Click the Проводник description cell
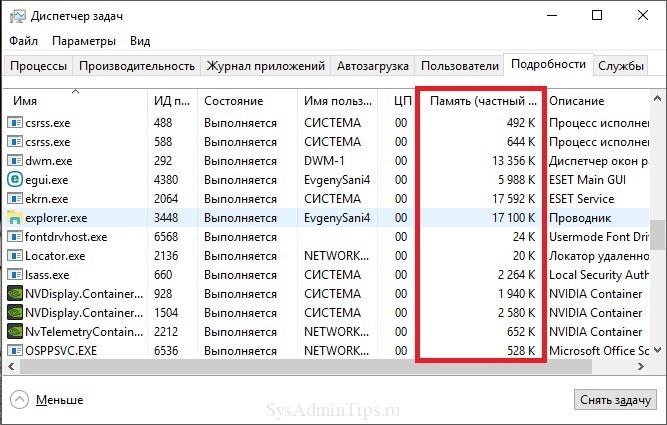This screenshot has width=667, height=425. 580,218
